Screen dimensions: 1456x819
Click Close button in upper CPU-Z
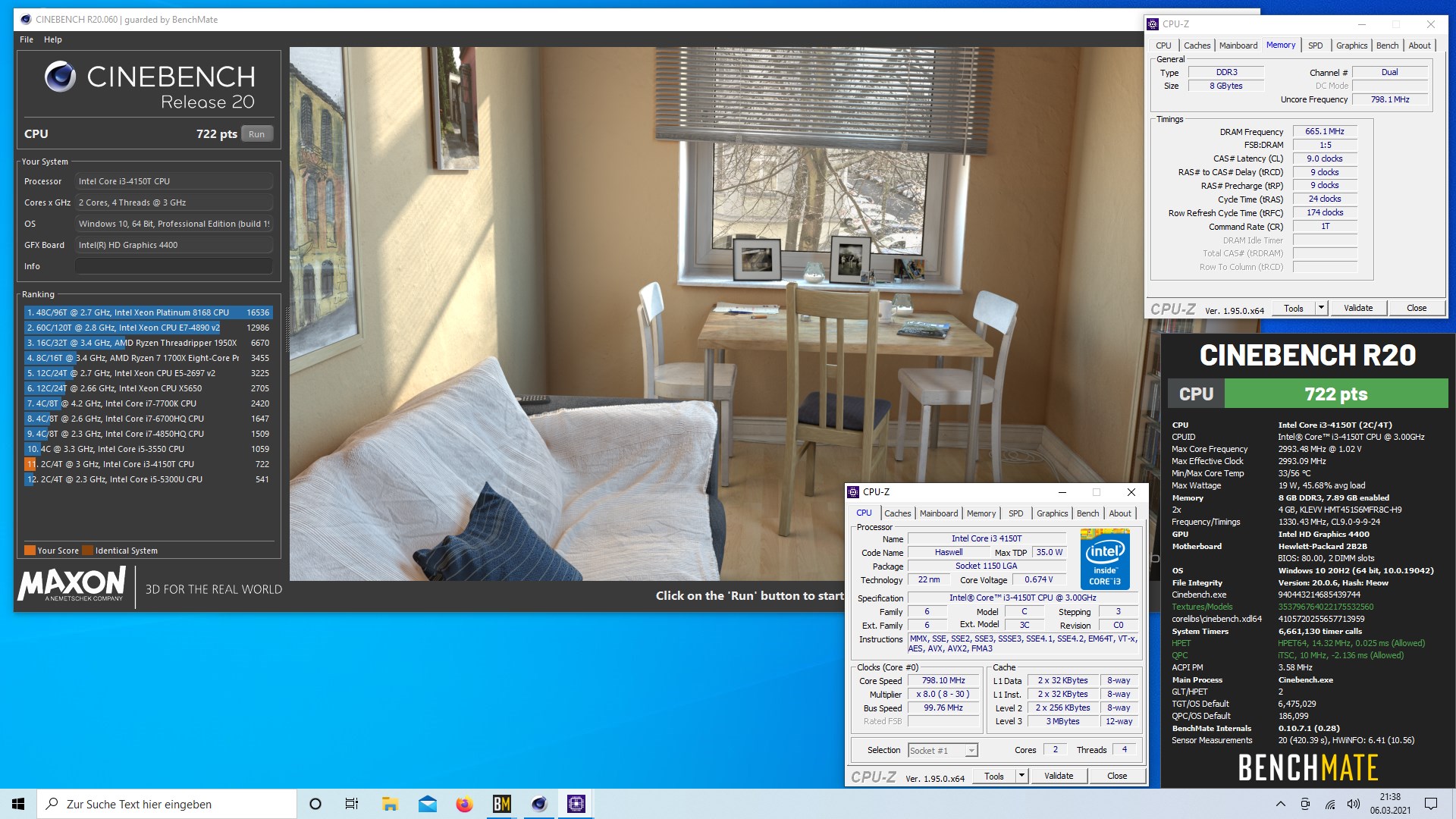pos(1417,308)
